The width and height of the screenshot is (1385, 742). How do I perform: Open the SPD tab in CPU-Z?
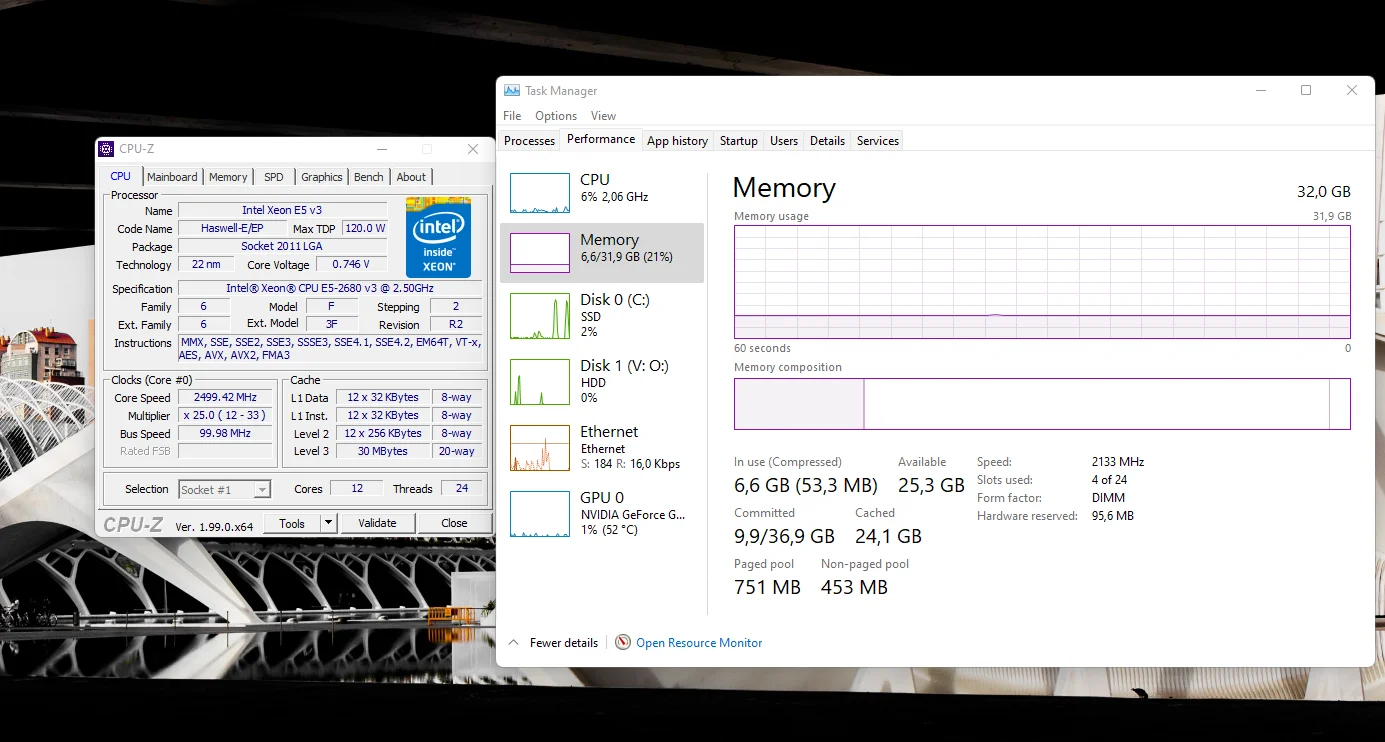[x=274, y=177]
